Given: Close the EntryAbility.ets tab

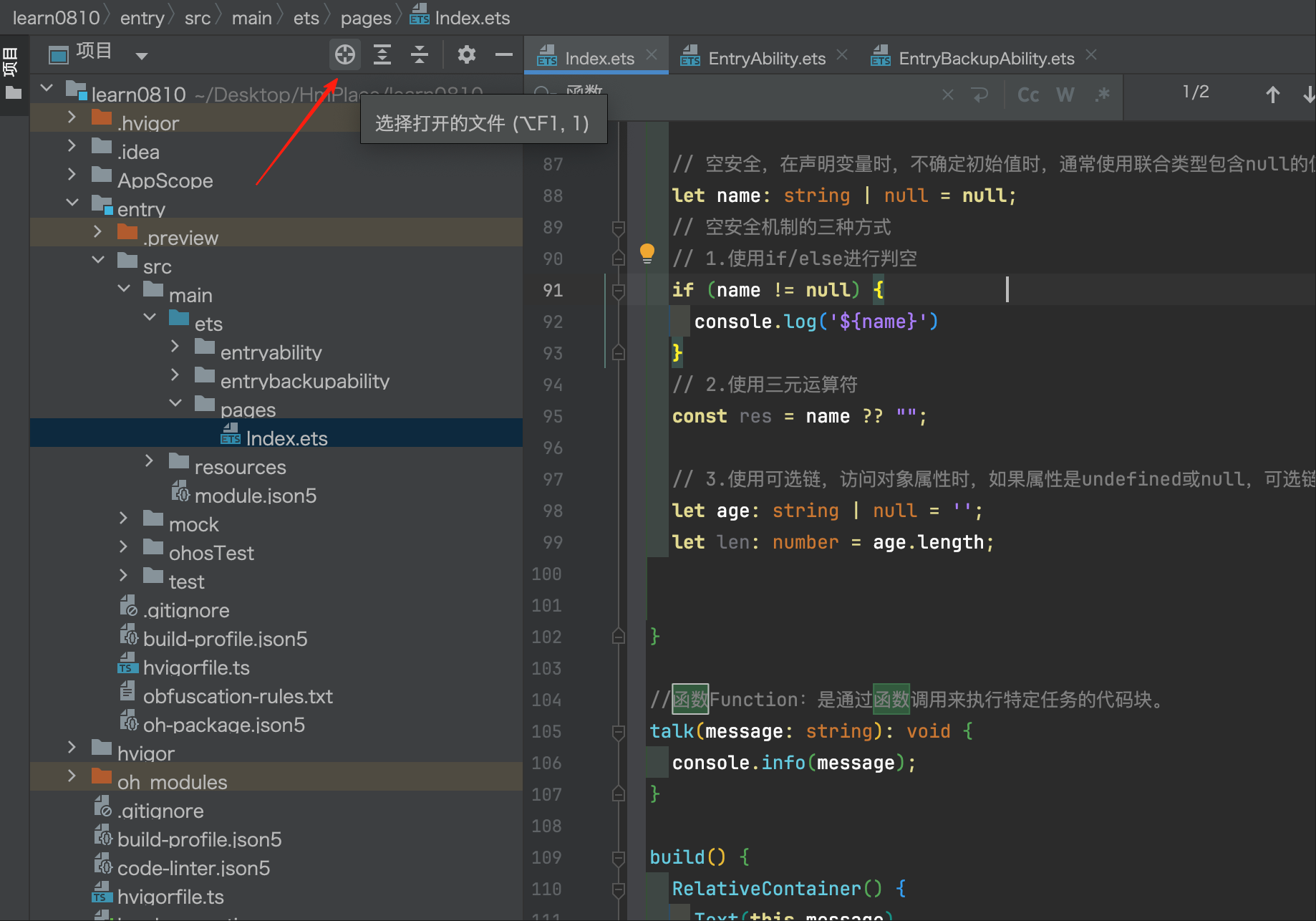Looking at the screenshot, I should coord(842,55).
